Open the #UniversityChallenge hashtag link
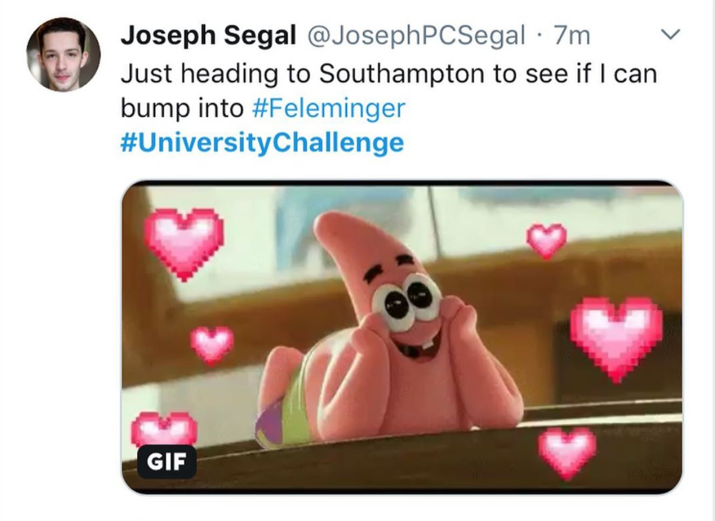The height and width of the screenshot is (521, 715). point(262,143)
